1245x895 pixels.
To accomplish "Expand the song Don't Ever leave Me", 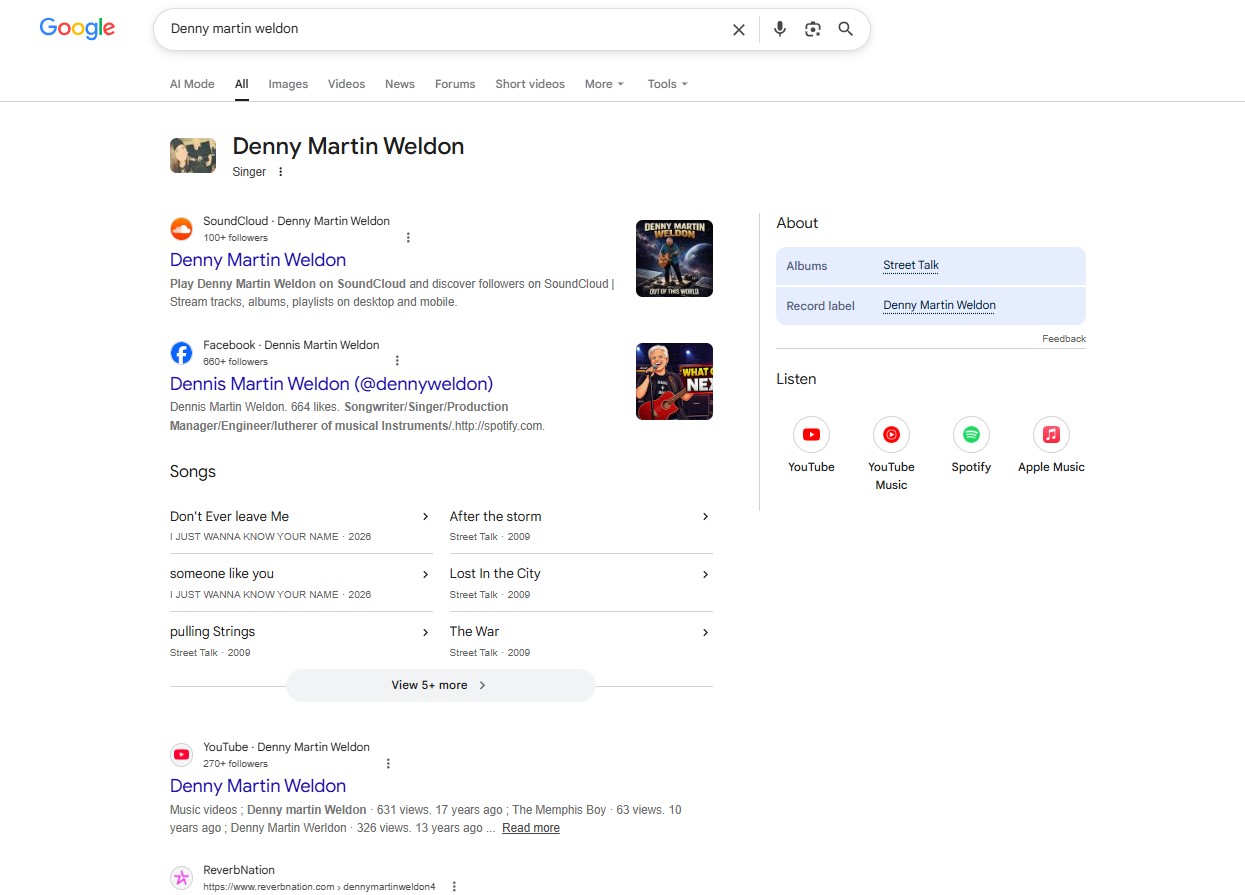I will click(x=301, y=525).
